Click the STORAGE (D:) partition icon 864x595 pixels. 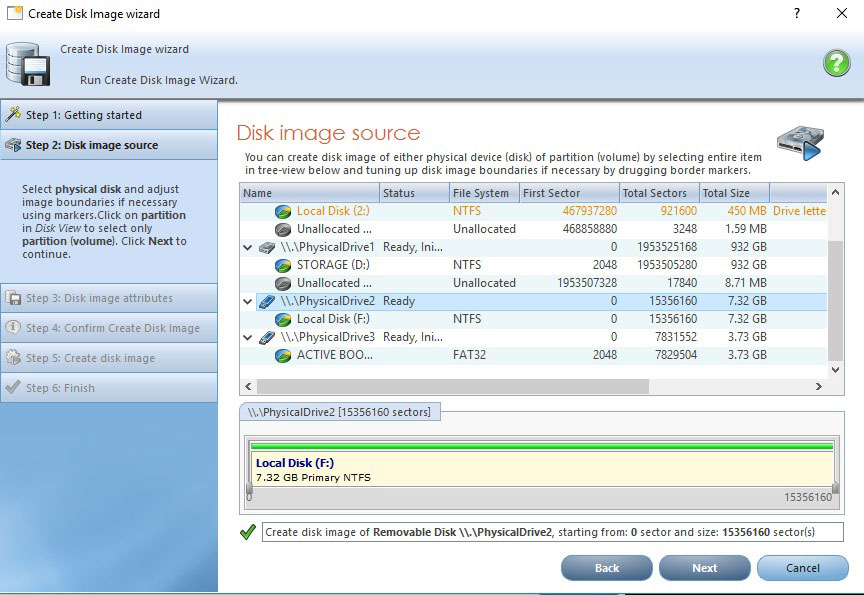click(x=284, y=264)
